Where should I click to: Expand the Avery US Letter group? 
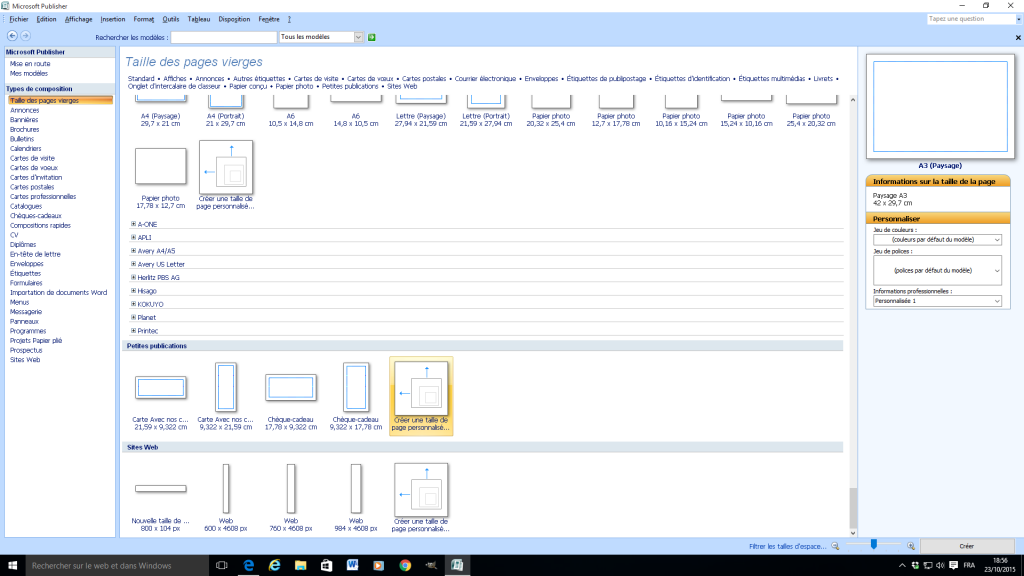click(133, 264)
